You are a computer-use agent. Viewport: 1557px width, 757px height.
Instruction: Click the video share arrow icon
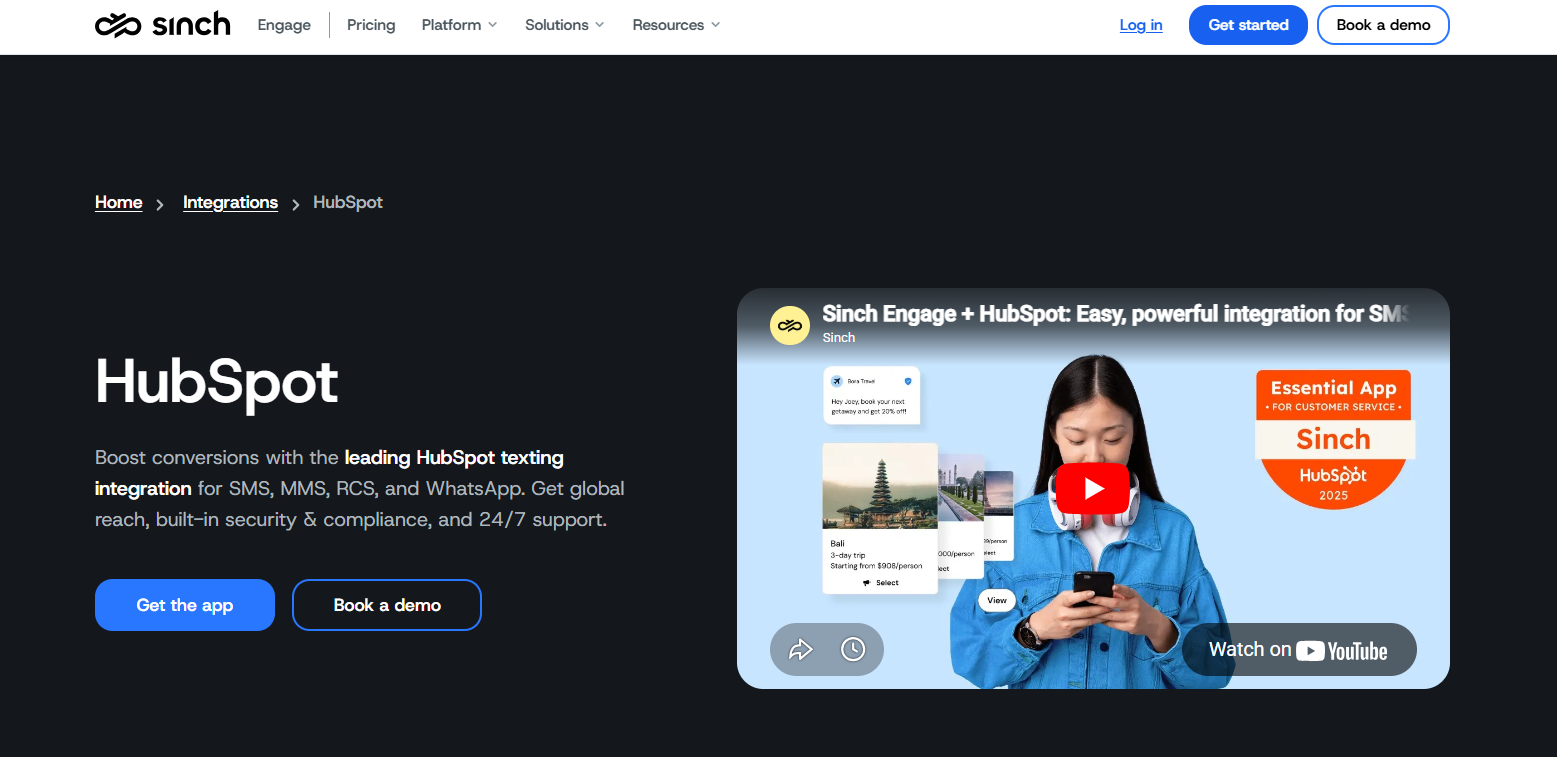[801, 650]
